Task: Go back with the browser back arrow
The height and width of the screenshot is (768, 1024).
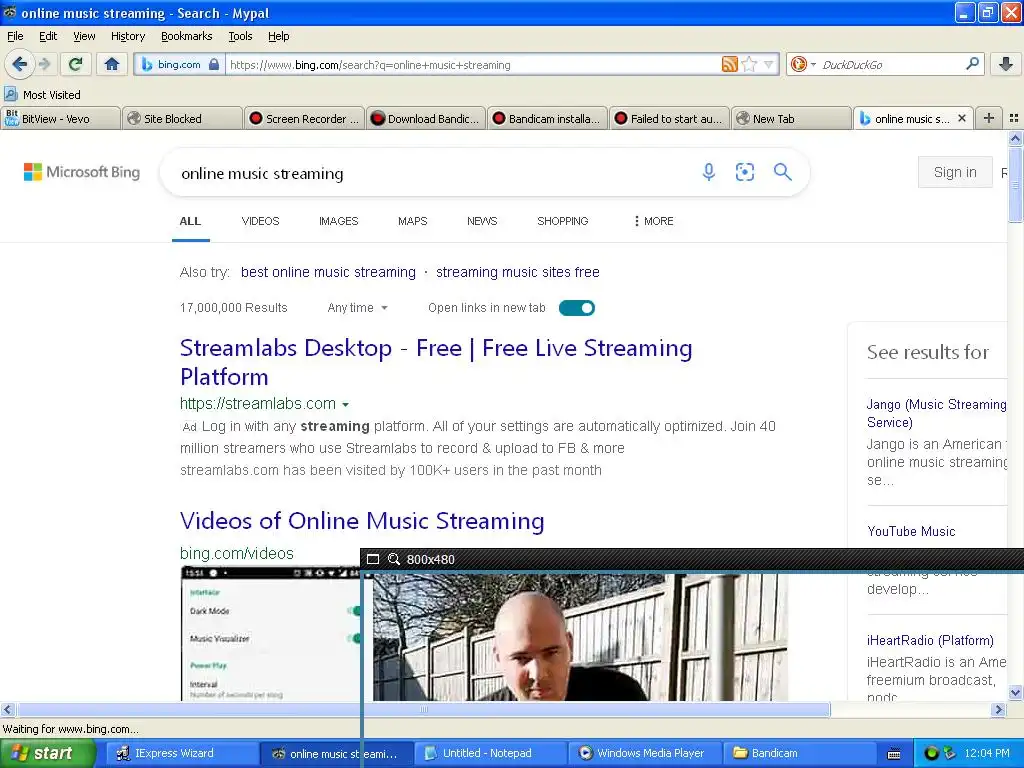Action: [x=19, y=64]
